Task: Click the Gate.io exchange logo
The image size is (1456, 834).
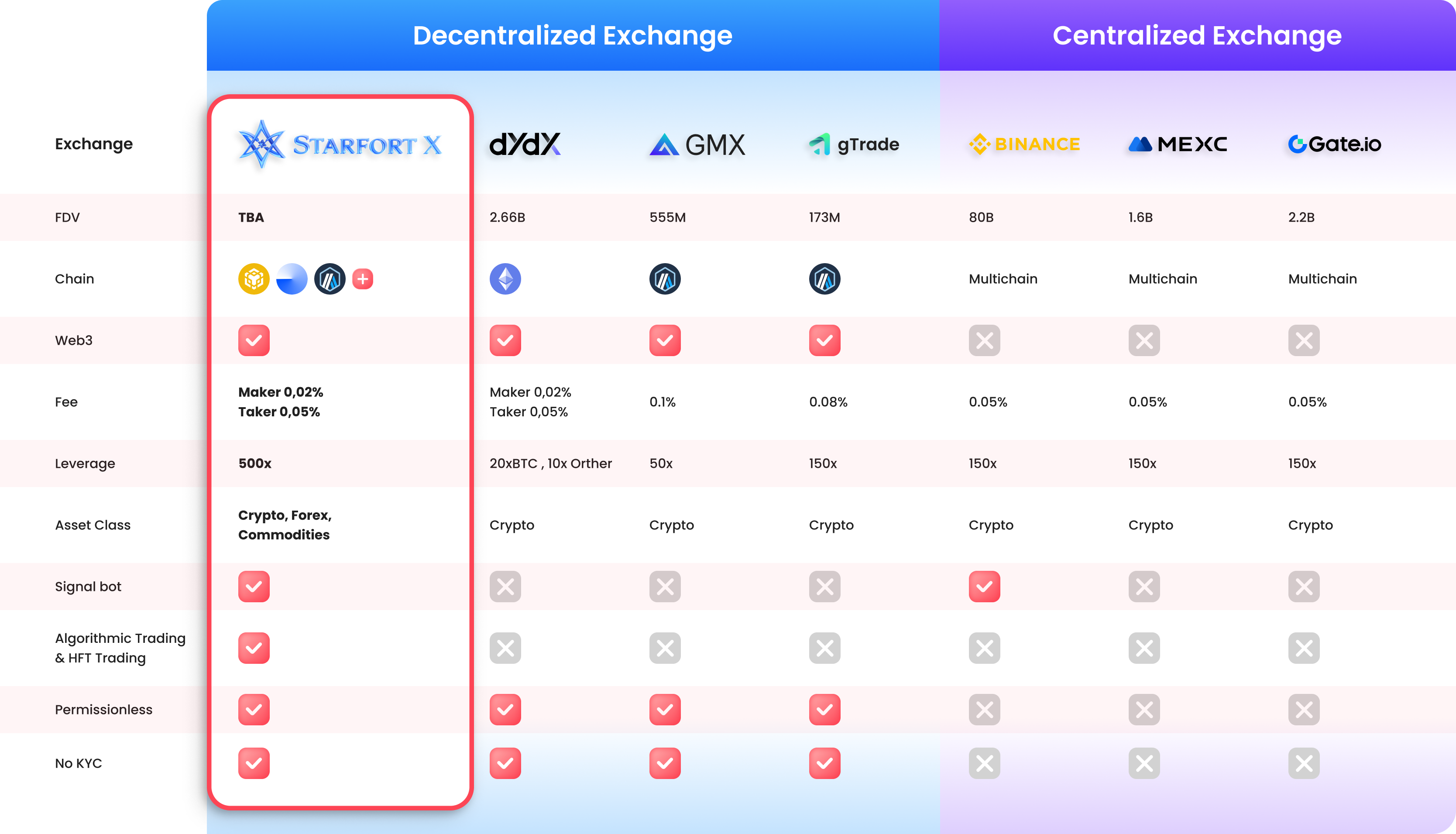Action: click(1335, 144)
